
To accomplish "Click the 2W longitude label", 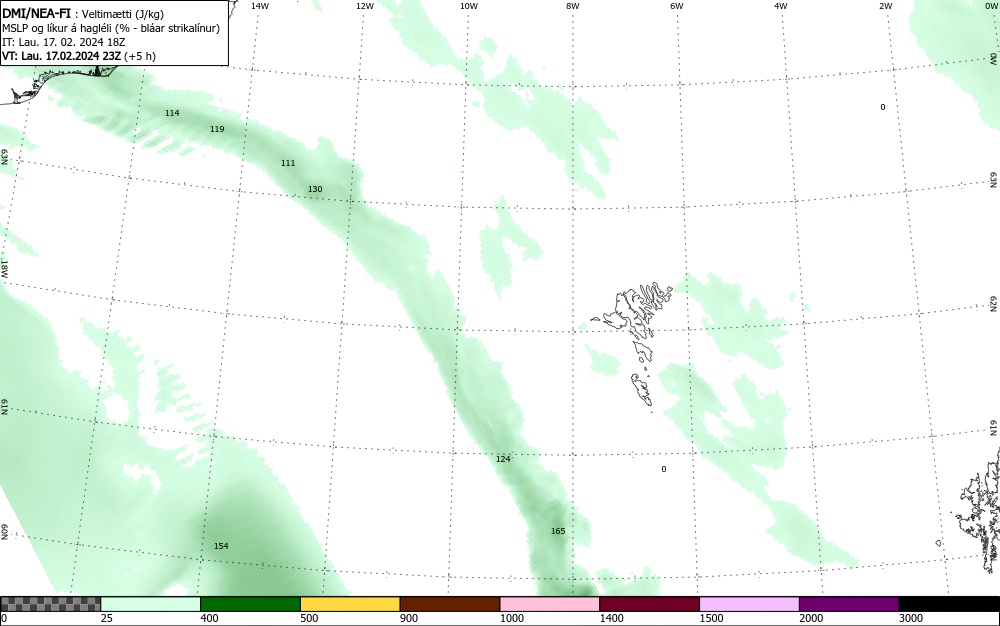I will tap(885, 6).
